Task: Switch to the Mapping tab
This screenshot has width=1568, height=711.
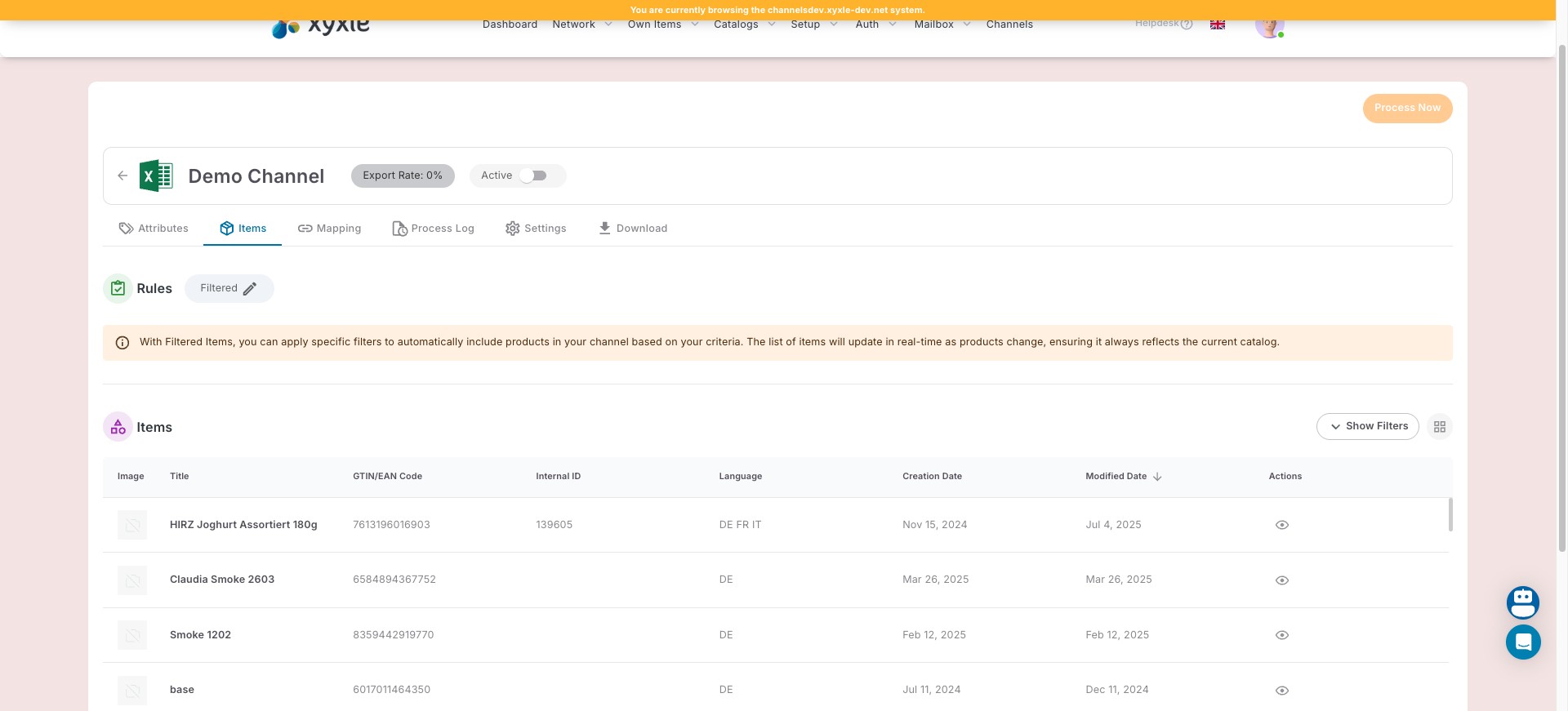Action: pyautogui.click(x=329, y=229)
